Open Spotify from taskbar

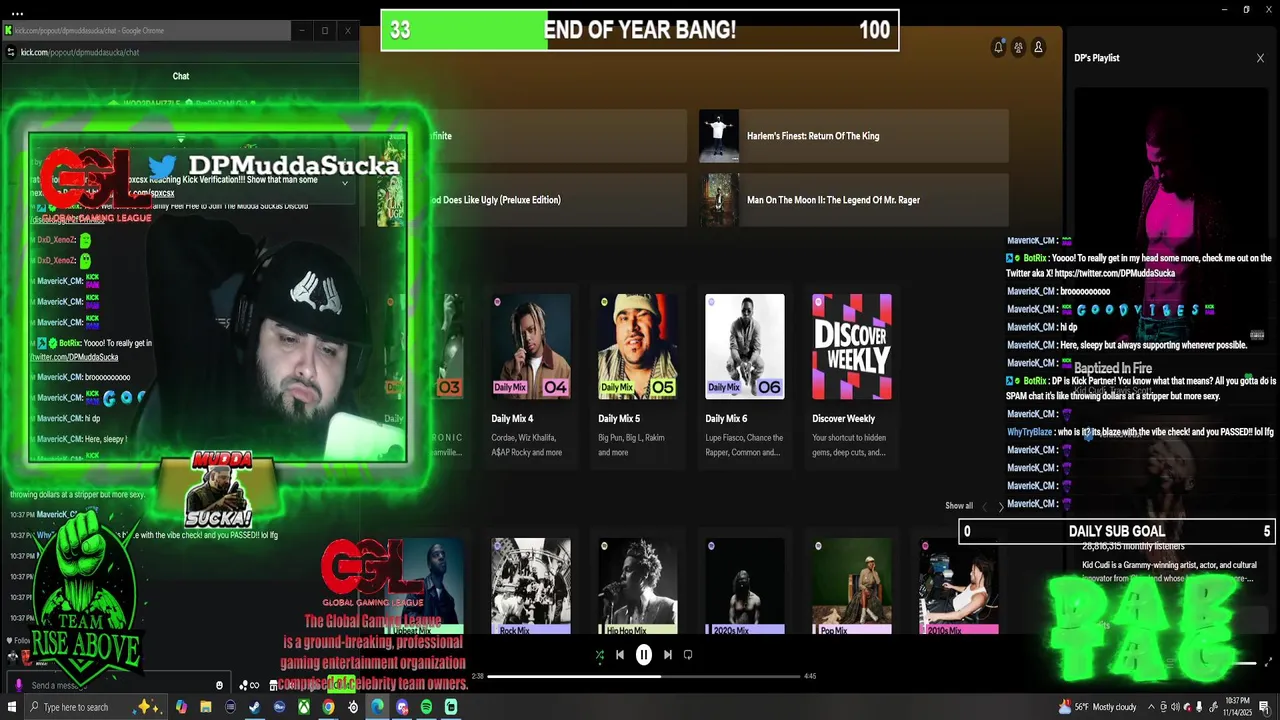pos(426,707)
